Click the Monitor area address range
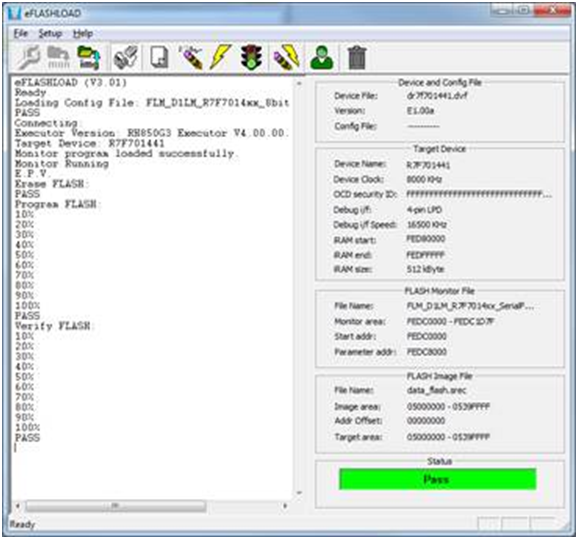Screen dimensions: 578x539 pyautogui.click(x=450, y=321)
